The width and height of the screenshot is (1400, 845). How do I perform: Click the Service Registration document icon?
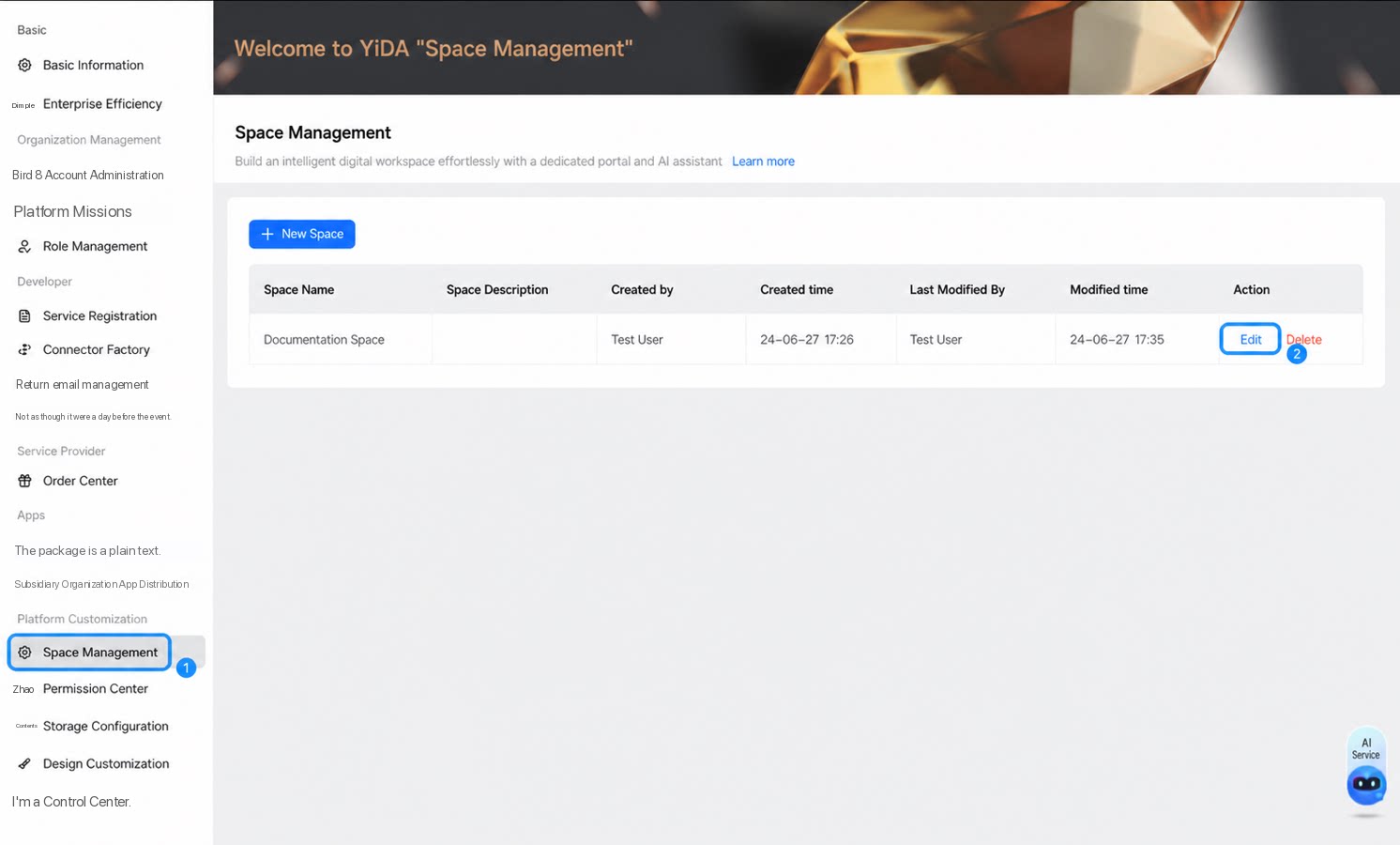click(x=24, y=315)
